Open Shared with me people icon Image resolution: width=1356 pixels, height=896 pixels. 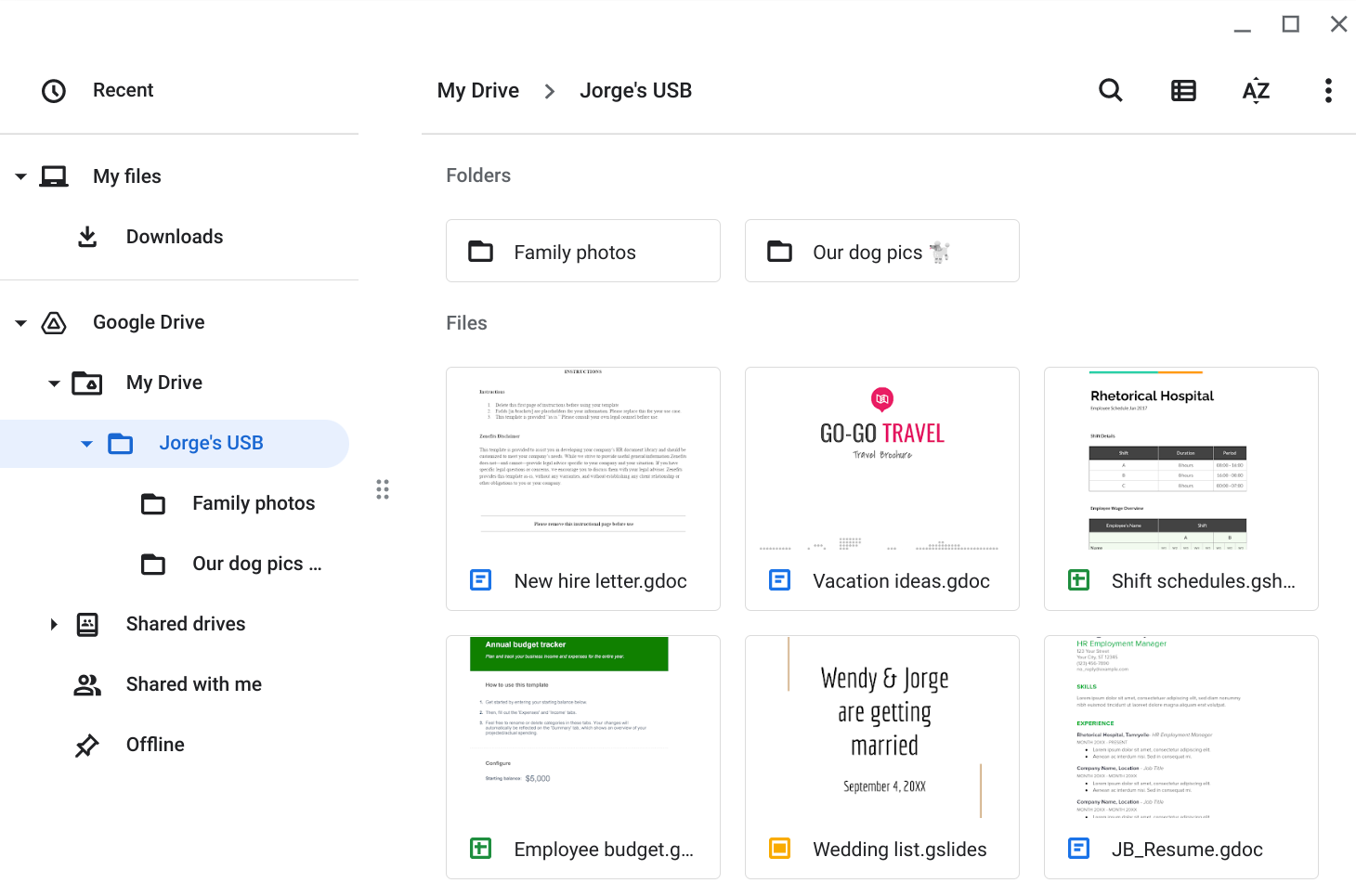click(x=87, y=684)
